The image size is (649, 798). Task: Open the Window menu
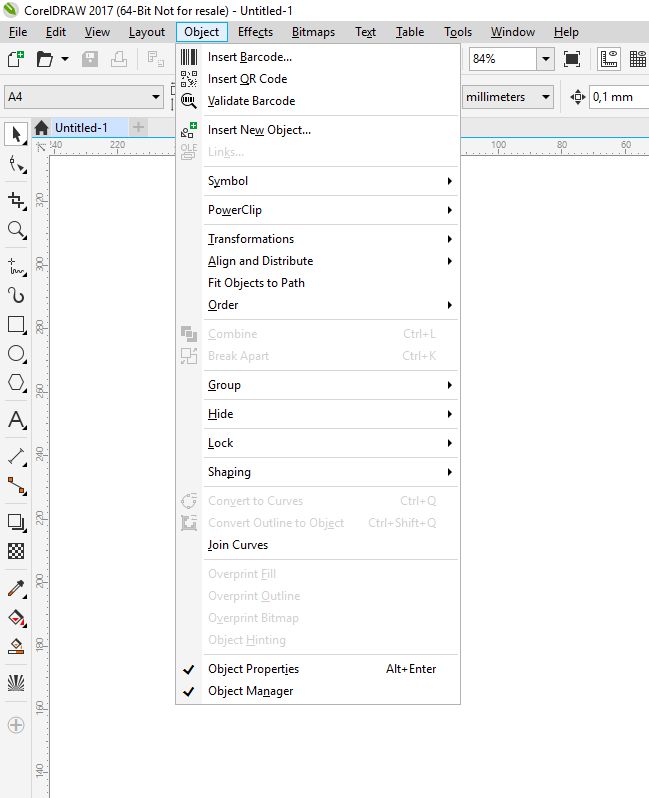tap(513, 32)
